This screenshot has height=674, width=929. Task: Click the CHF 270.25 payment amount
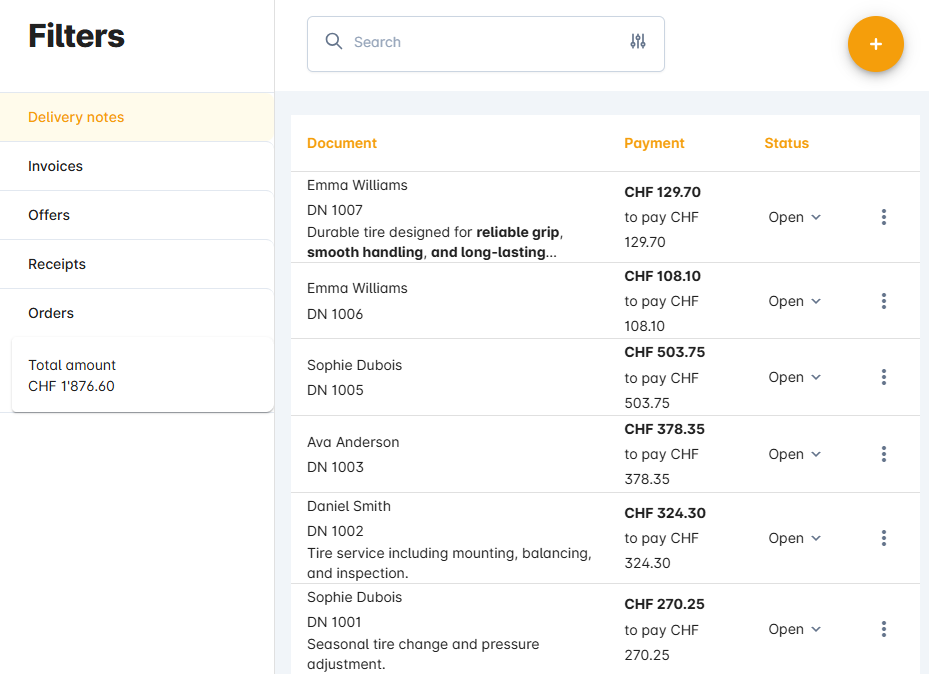point(664,605)
